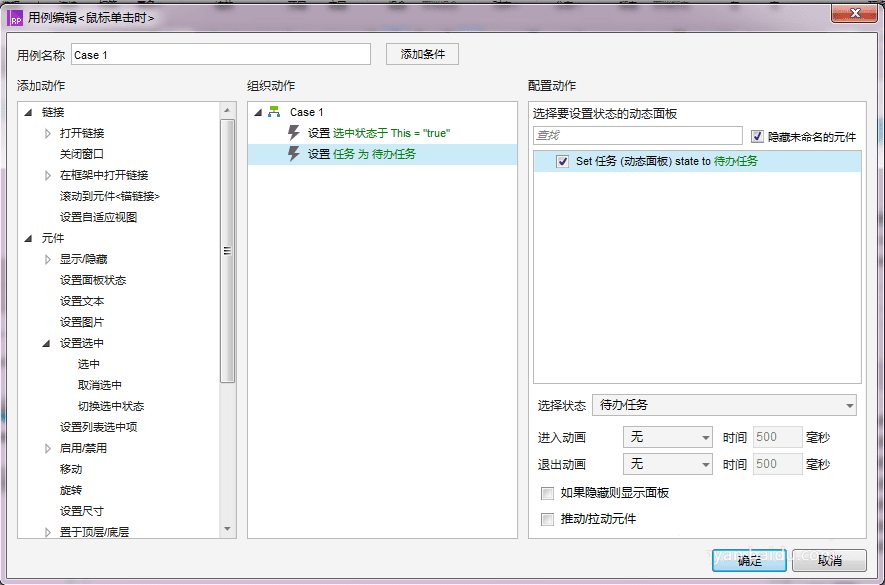Click action list scrollbar down arrow
The height and width of the screenshot is (585, 885).
227,529
